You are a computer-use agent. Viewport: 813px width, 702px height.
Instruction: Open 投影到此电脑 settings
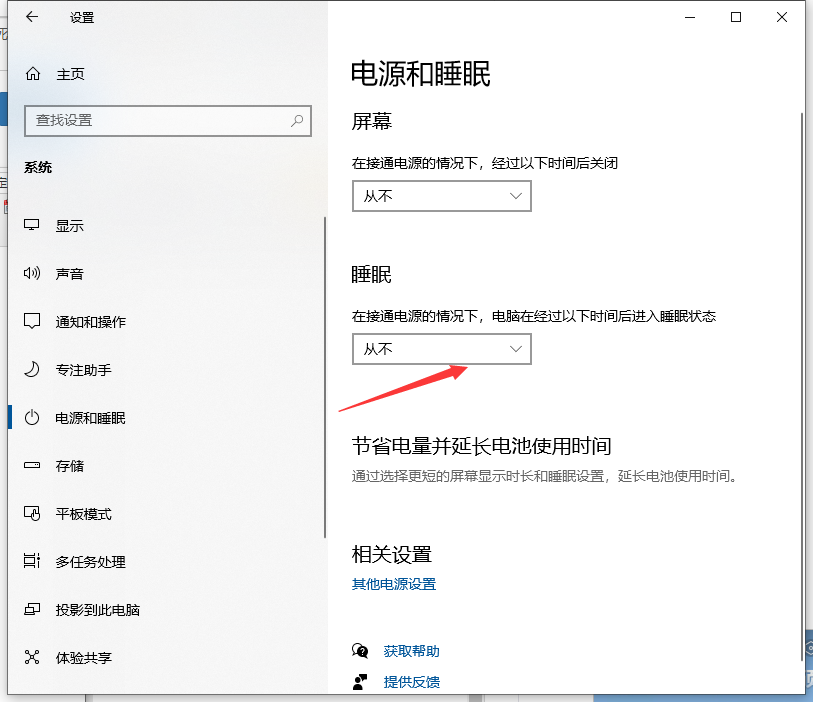pyautogui.click(x=97, y=610)
